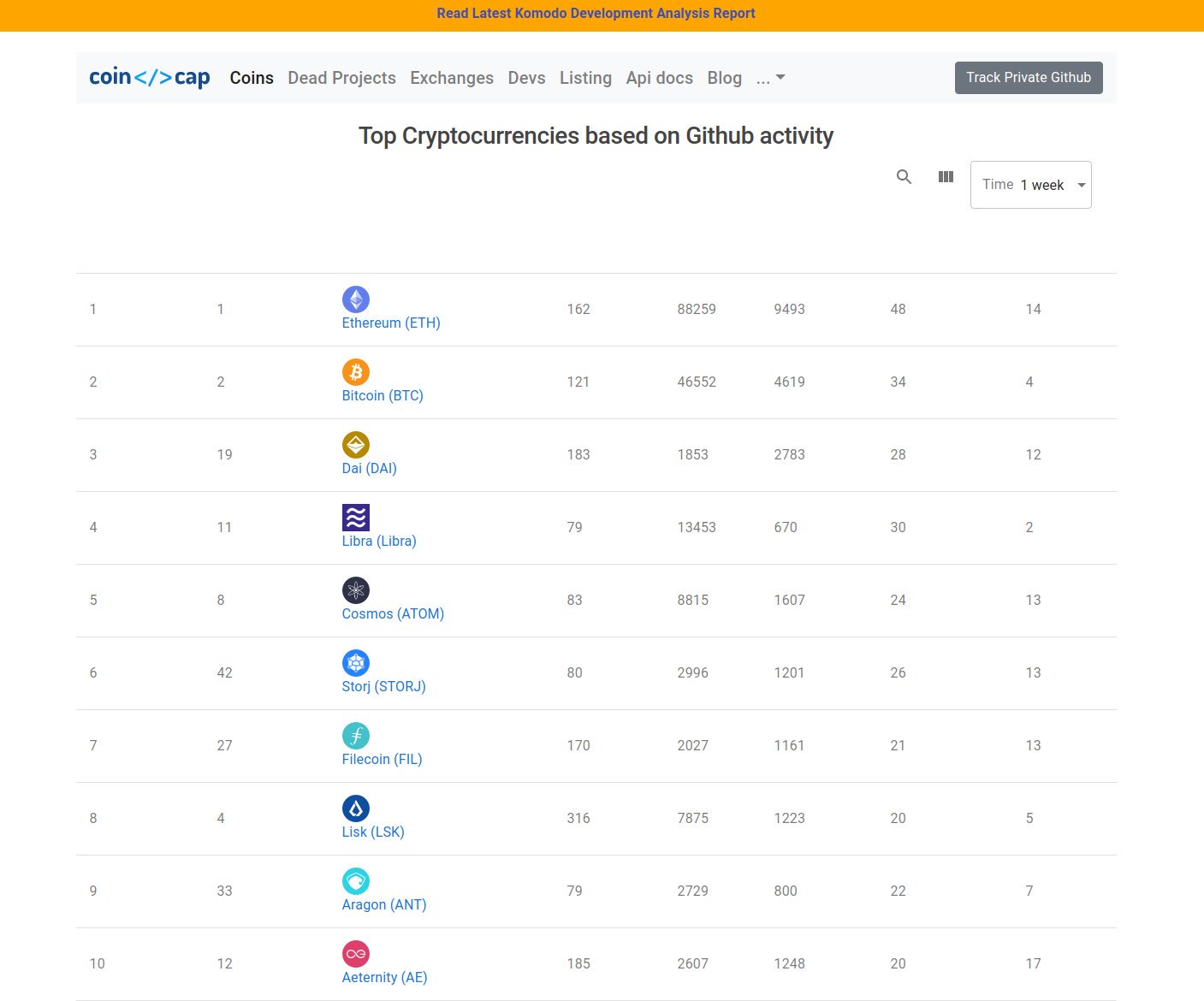The image size is (1204, 1001).
Task: Click the value 88259 in Ethereum row
Action: pos(697,310)
